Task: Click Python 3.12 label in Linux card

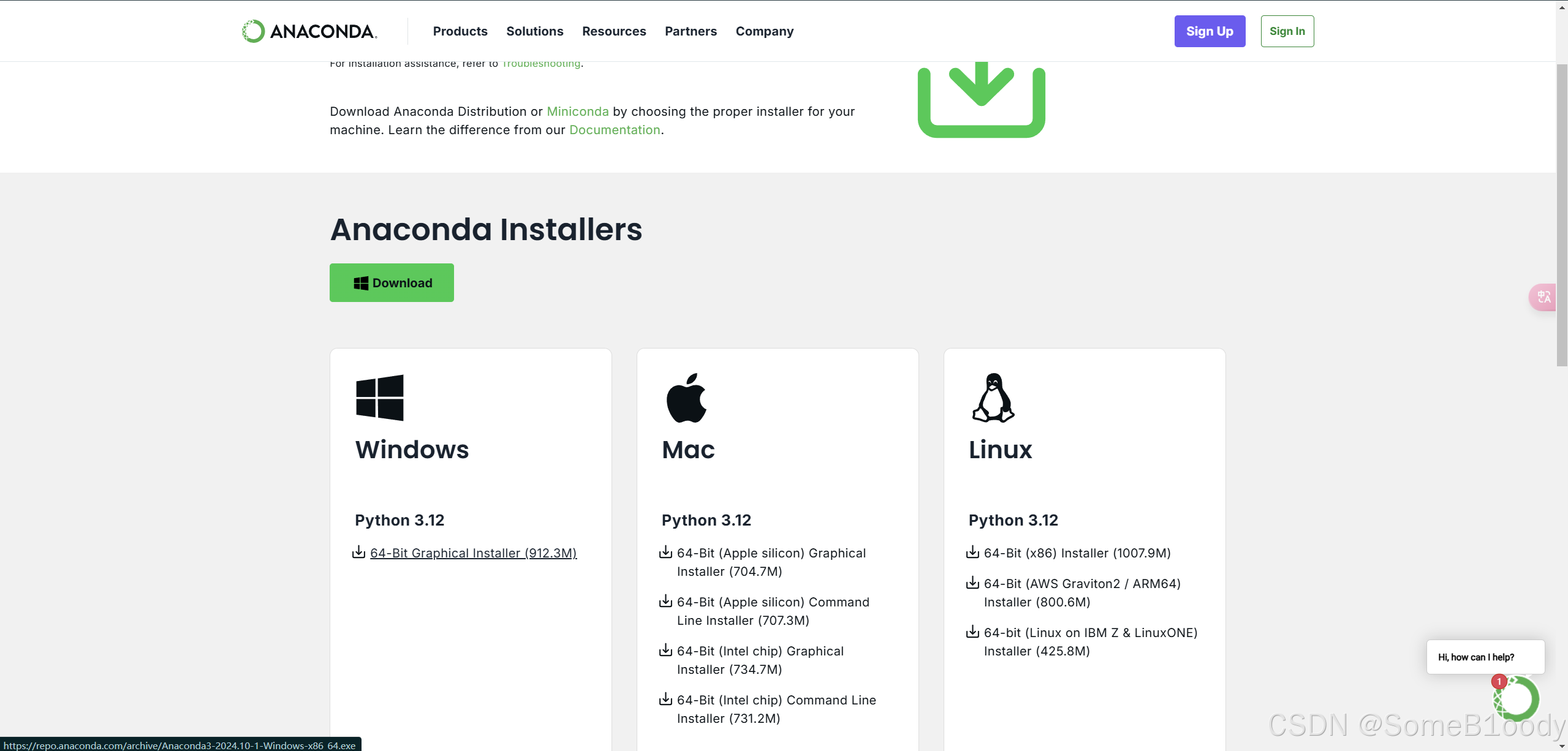Action: coord(1013,520)
